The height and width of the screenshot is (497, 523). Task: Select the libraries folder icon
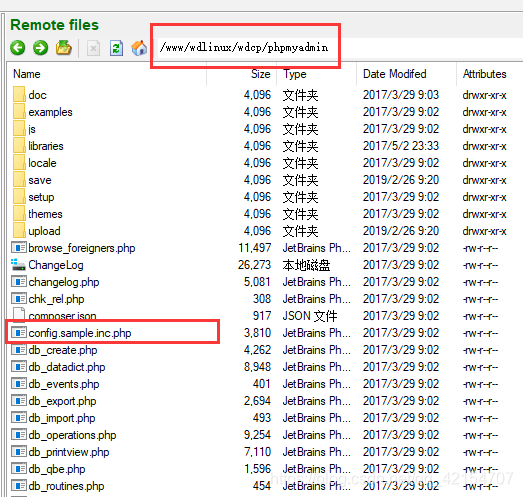tap(19, 145)
